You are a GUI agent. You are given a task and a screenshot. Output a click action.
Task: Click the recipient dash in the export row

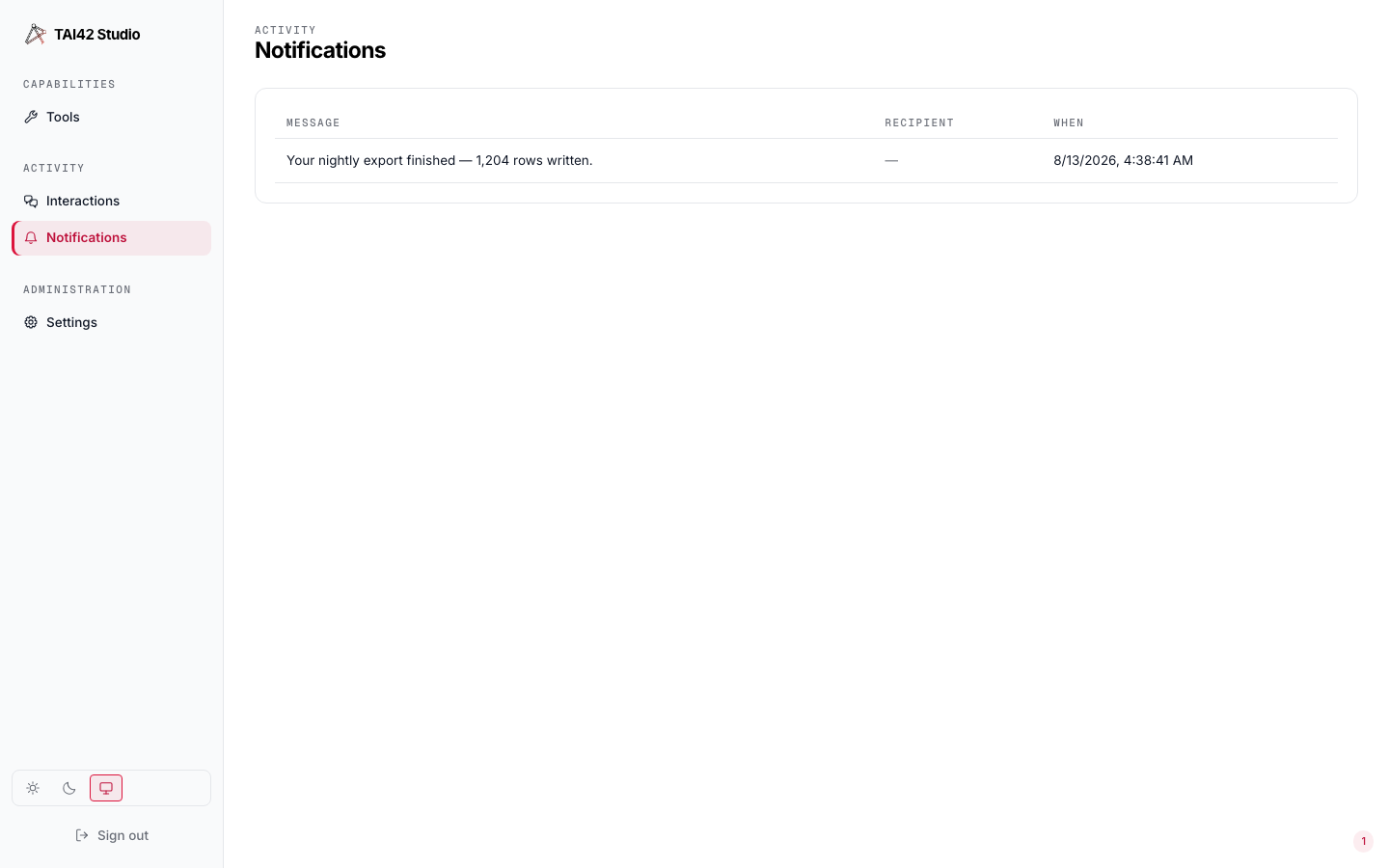click(891, 160)
